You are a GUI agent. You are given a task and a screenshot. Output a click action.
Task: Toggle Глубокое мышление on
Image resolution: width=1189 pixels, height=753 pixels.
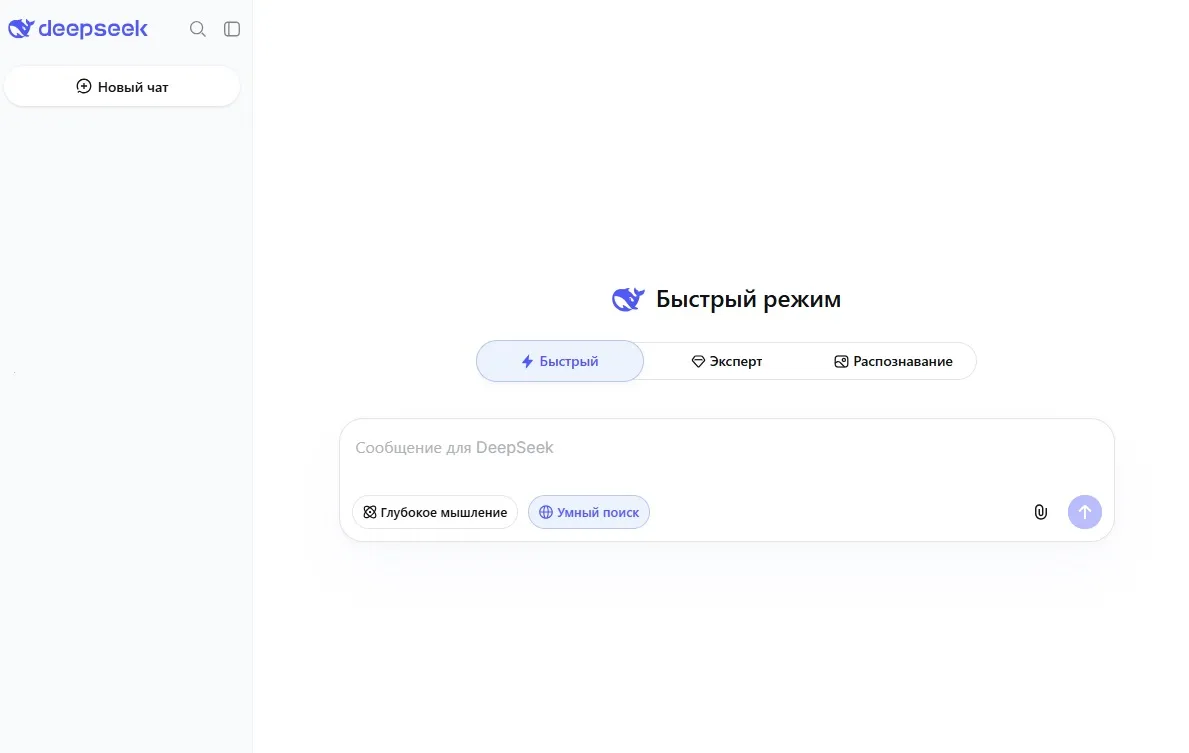[x=435, y=512]
